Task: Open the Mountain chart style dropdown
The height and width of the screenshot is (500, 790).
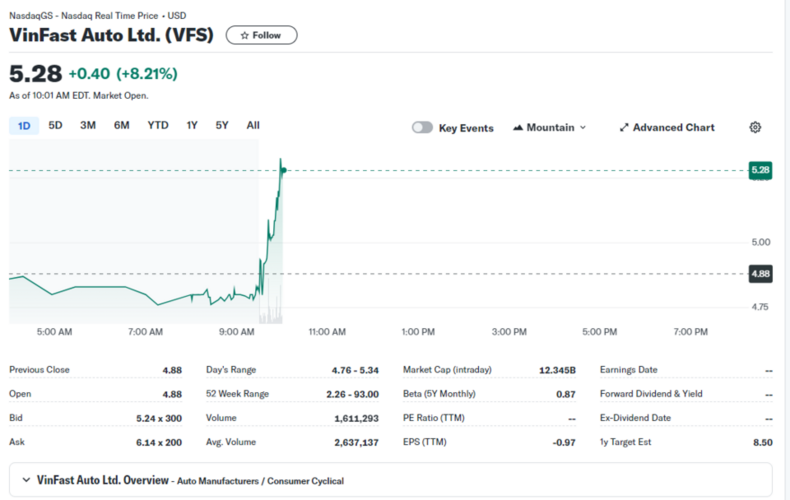Action: pos(550,128)
